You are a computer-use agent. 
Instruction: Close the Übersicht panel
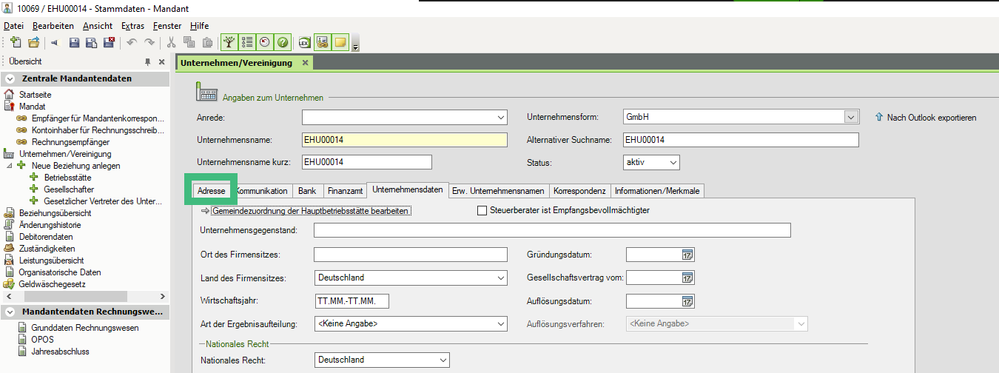coord(162,62)
